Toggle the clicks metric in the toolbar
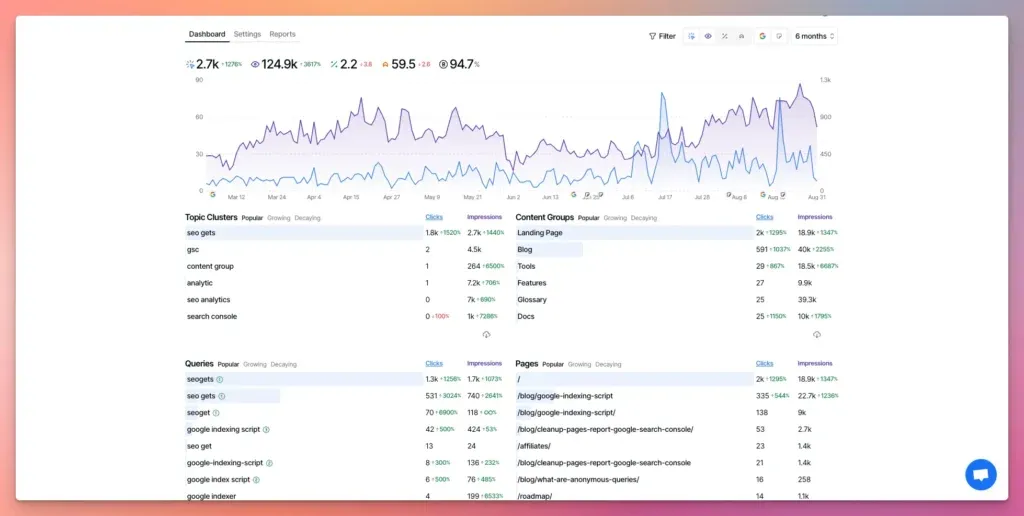The width and height of the screenshot is (1024, 516). (691, 36)
